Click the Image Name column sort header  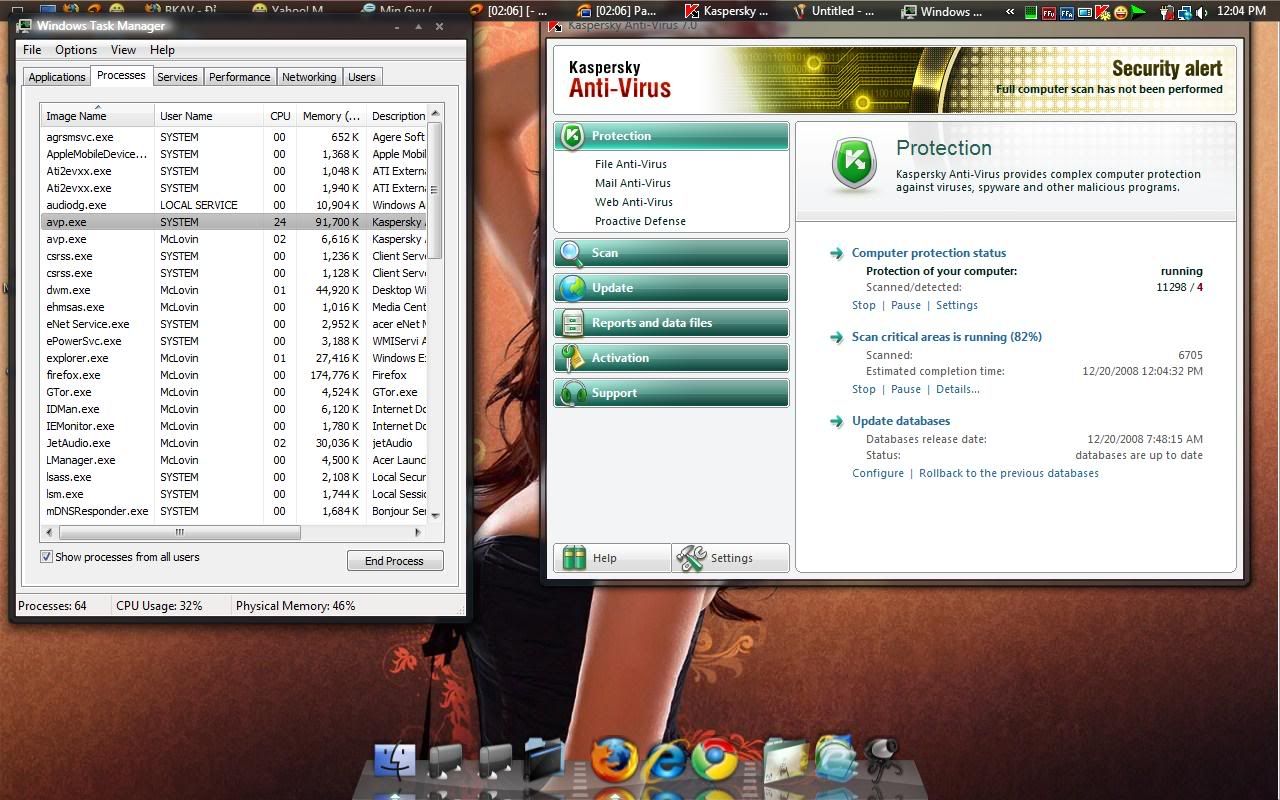coord(97,116)
